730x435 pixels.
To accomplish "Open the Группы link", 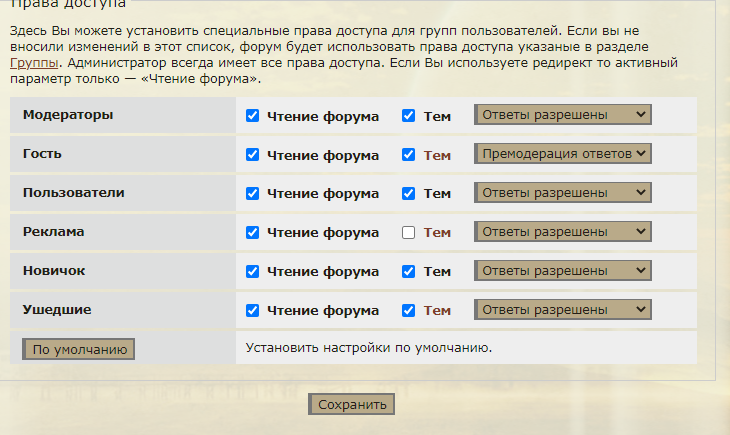I will click(34, 63).
